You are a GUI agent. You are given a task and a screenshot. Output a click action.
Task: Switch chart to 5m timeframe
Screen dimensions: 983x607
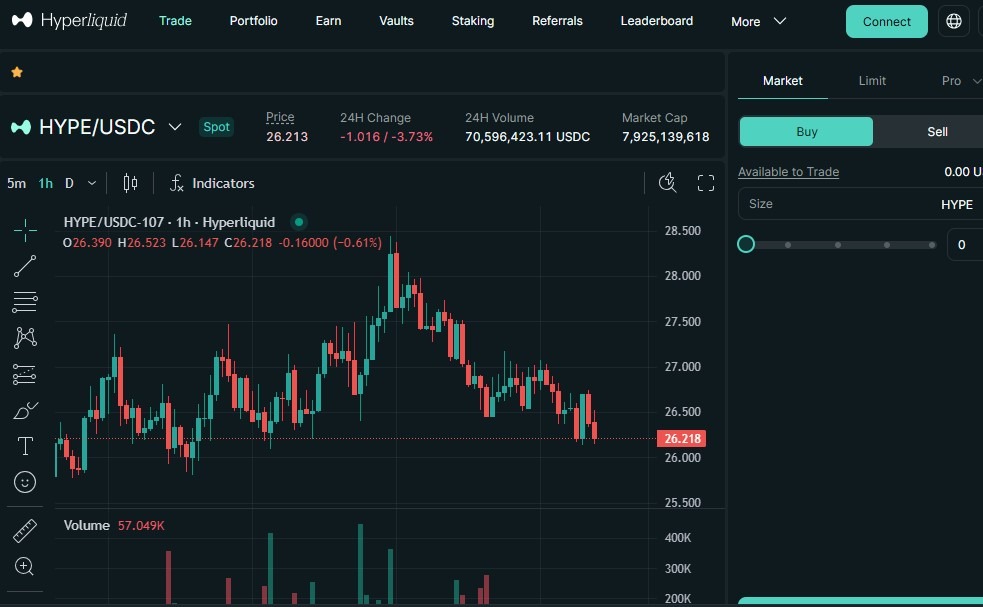tap(16, 183)
